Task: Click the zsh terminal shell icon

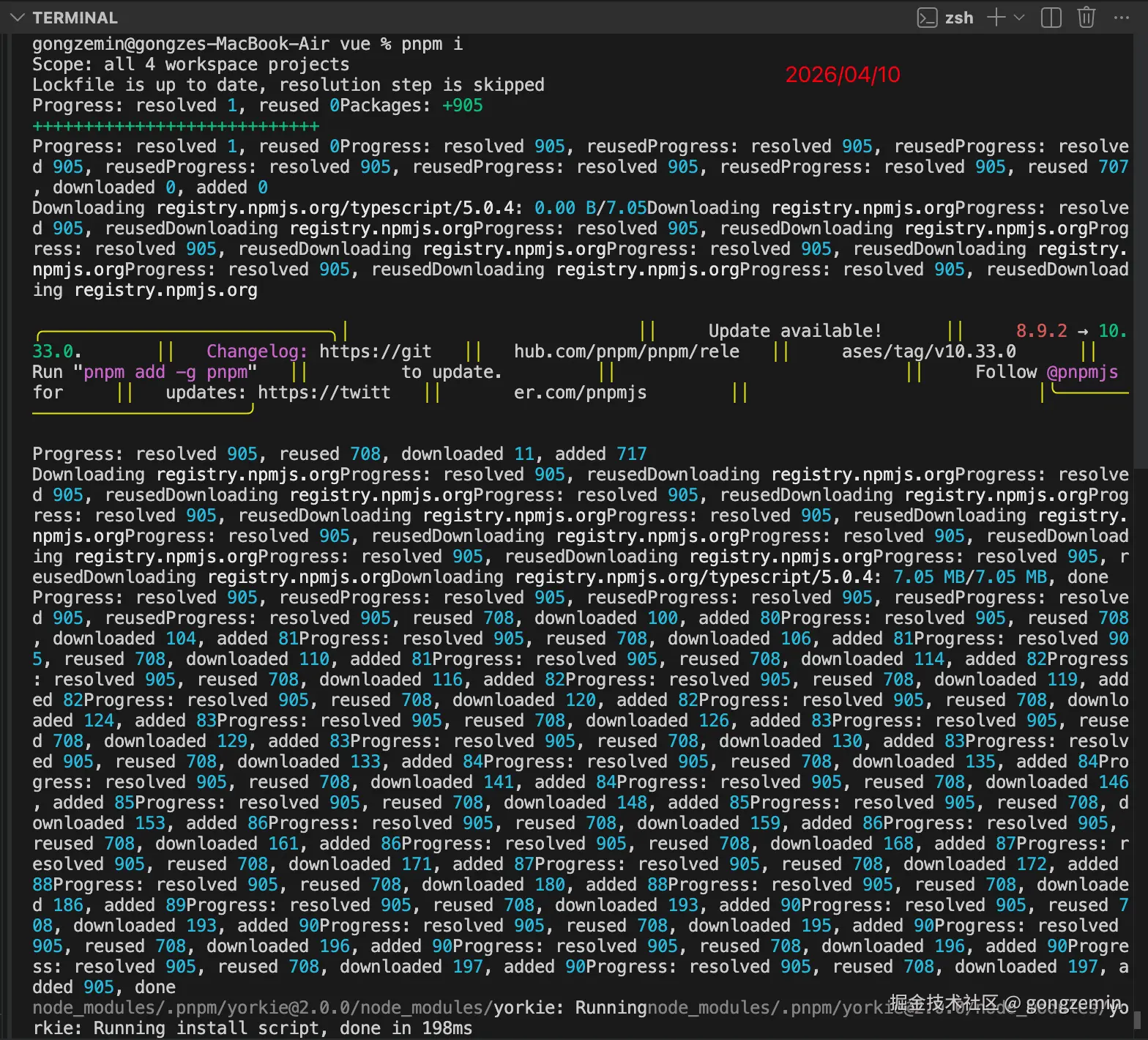Action: [927, 18]
